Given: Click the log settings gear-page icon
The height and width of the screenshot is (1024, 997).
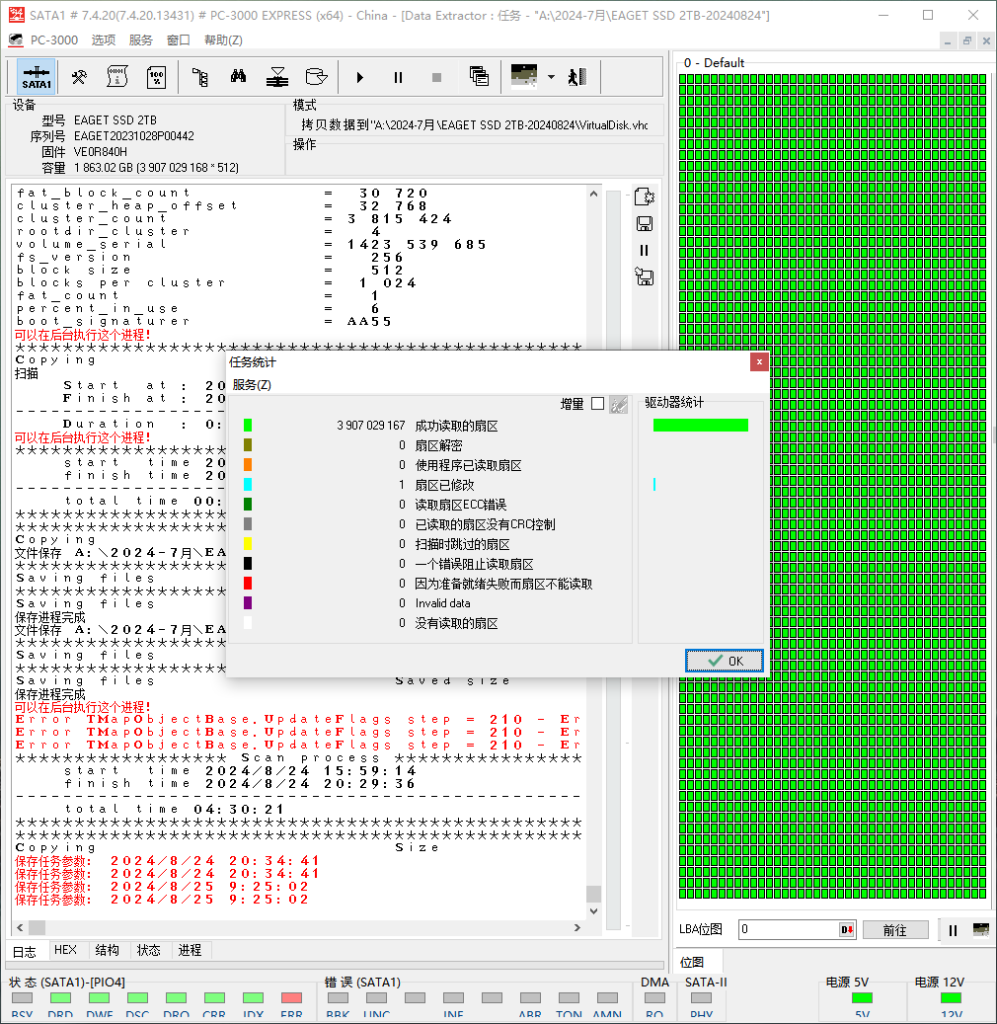Looking at the screenshot, I should [644, 197].
